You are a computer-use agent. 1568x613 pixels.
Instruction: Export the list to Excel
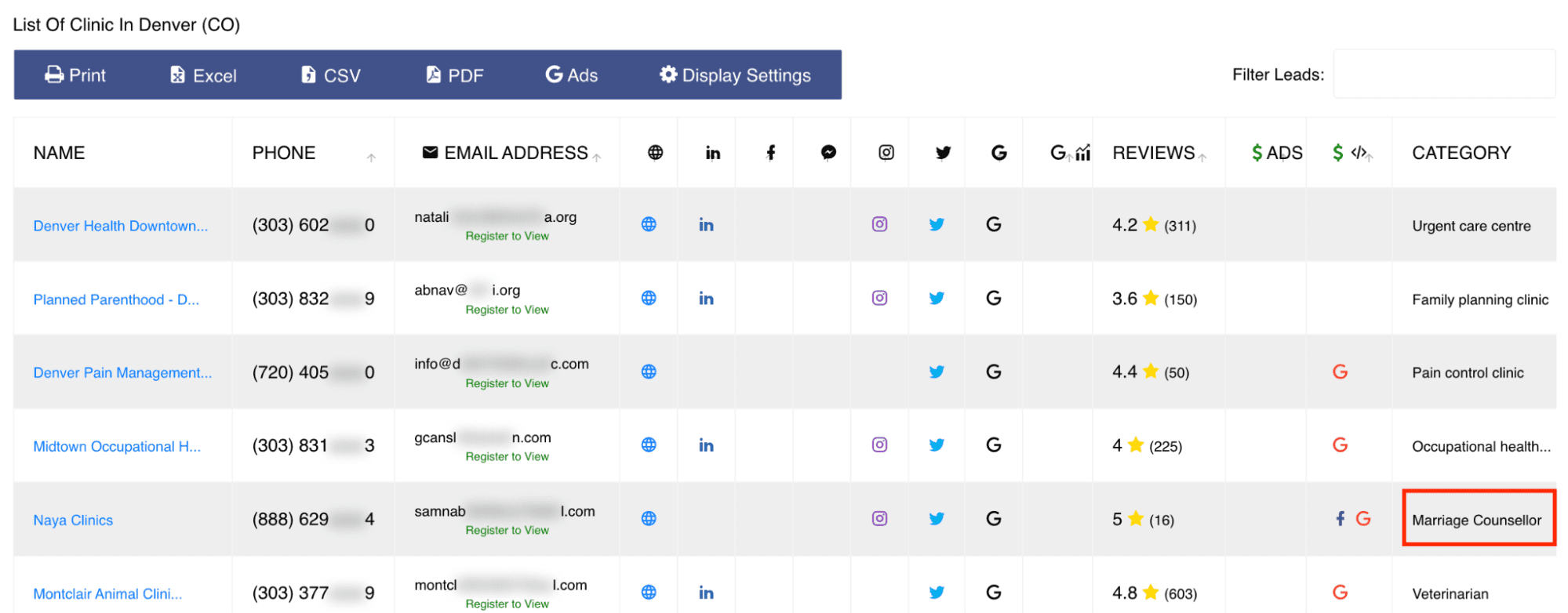(203, 75)
